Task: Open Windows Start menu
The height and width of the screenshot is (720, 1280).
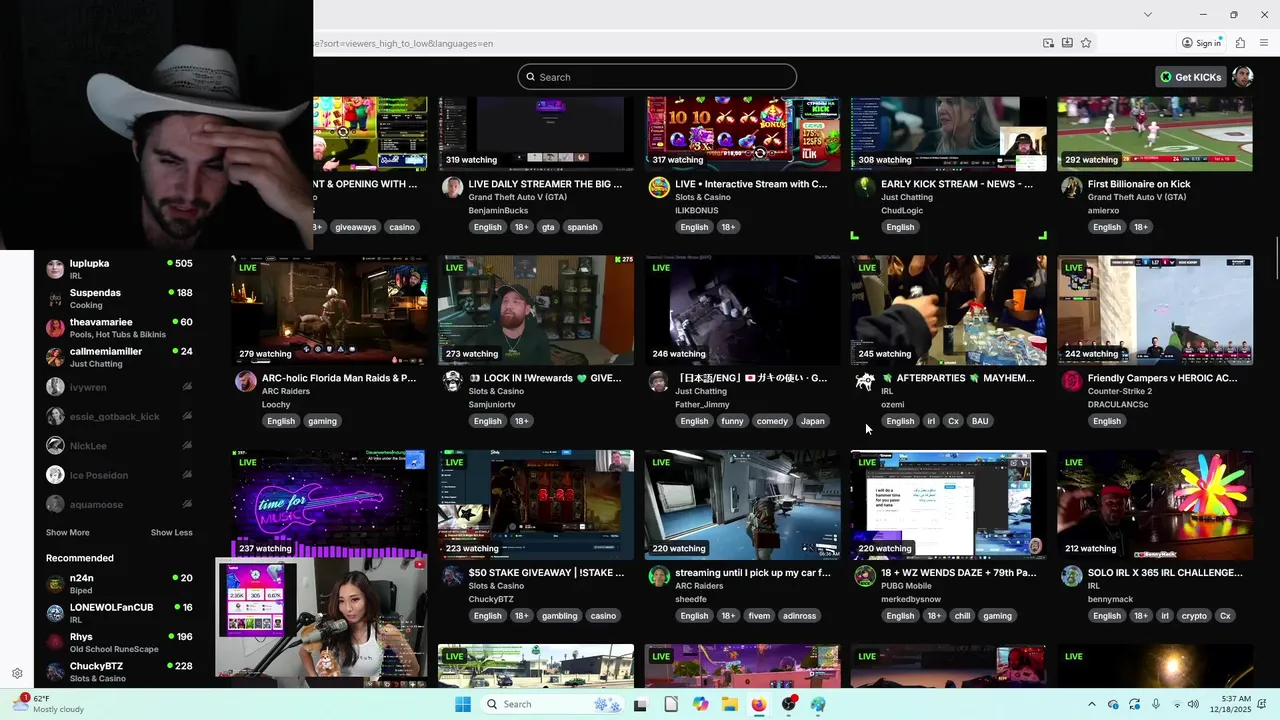Action: point(463,704)
